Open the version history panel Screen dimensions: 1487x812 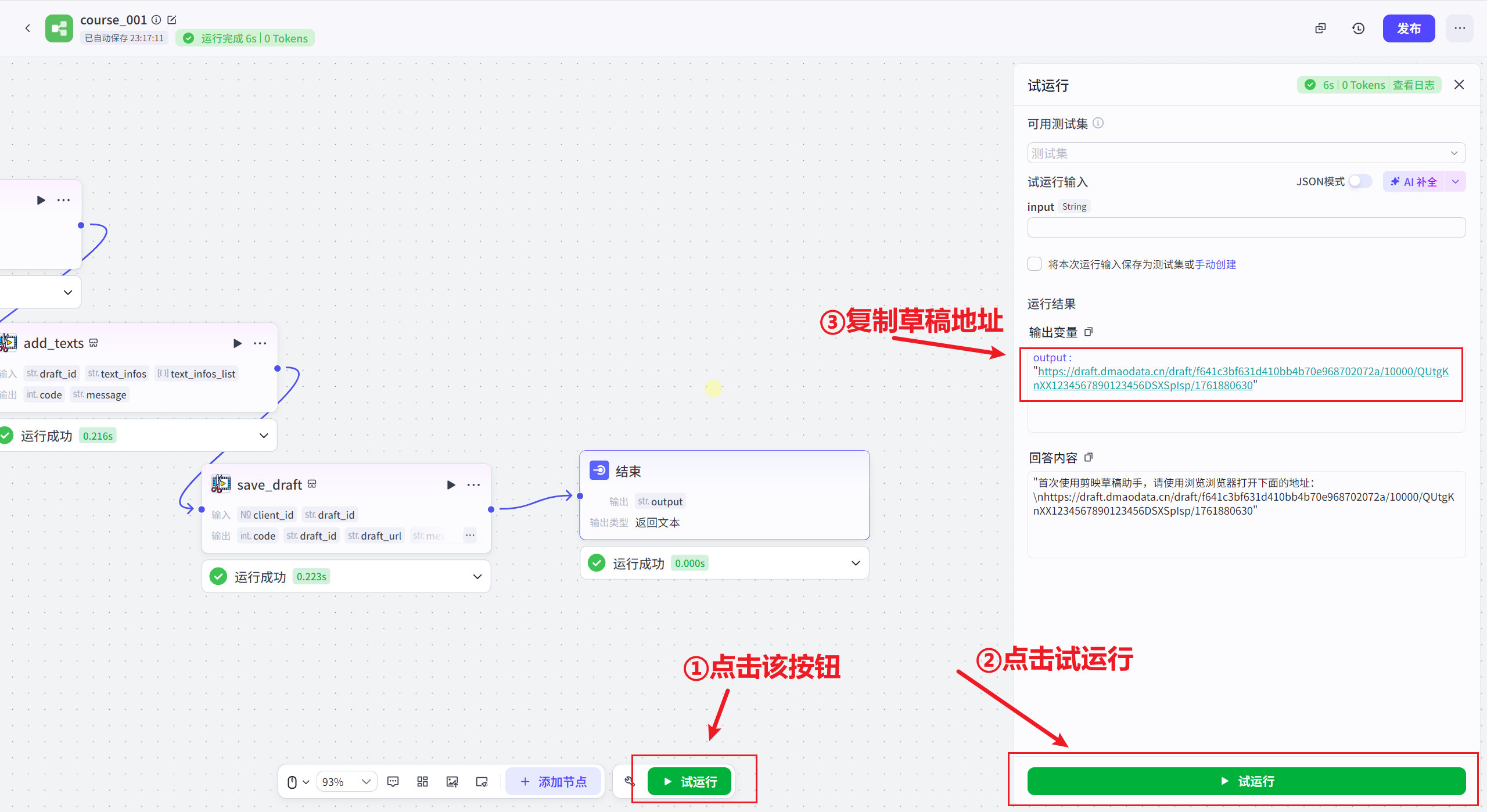1357,28
